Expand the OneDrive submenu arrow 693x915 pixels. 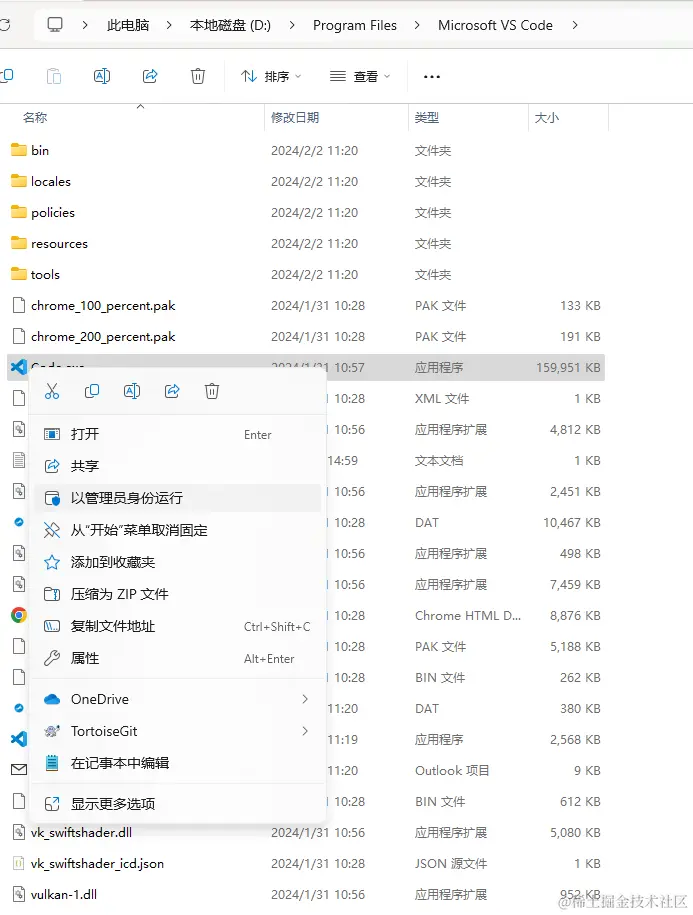305,699
